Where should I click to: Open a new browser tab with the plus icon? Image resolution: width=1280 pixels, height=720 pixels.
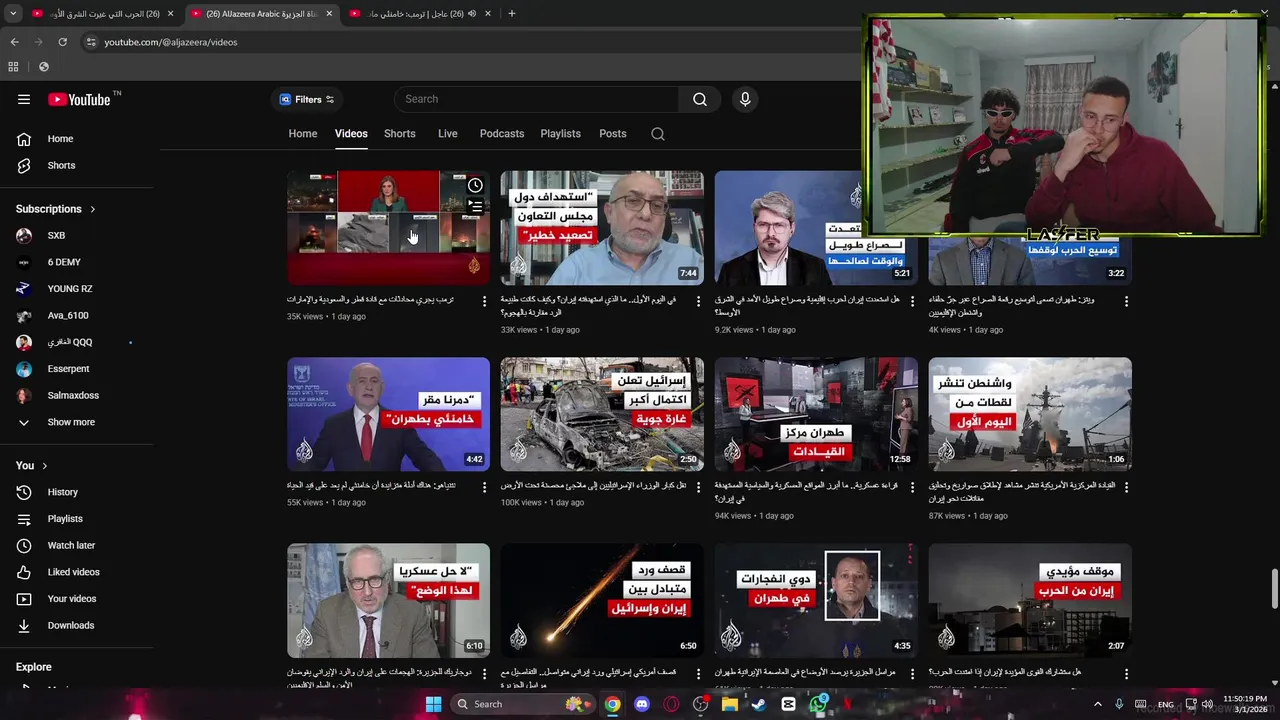[511, 14]
